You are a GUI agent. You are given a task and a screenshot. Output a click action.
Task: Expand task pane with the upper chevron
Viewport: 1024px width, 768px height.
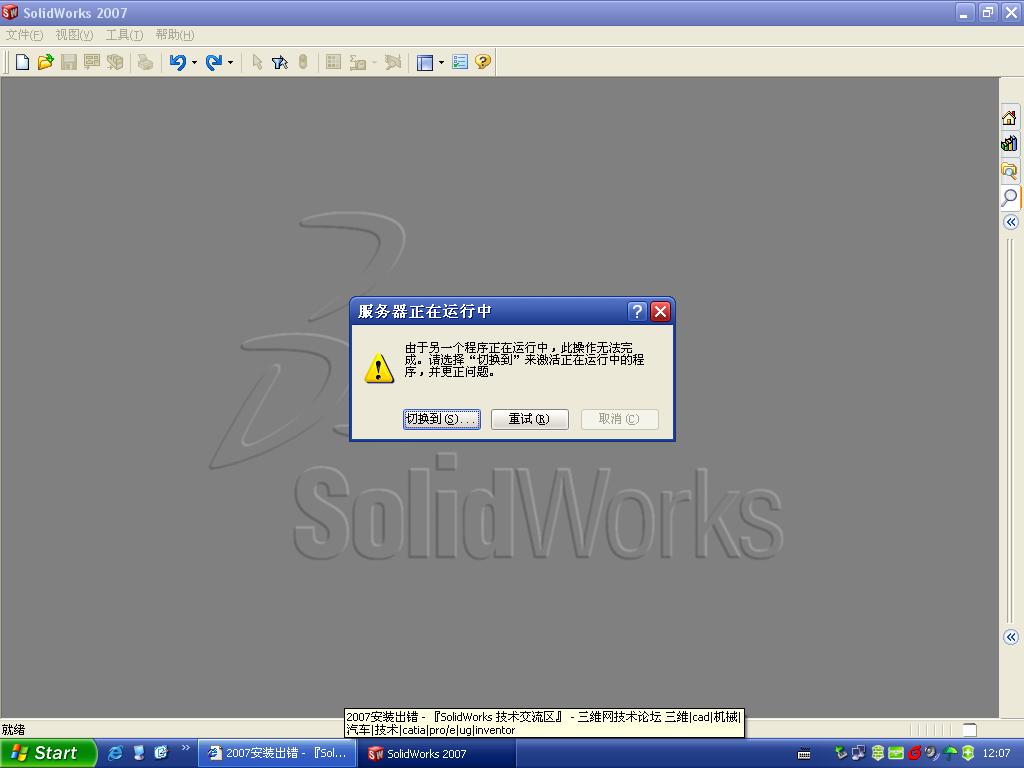pos(1011,222)
